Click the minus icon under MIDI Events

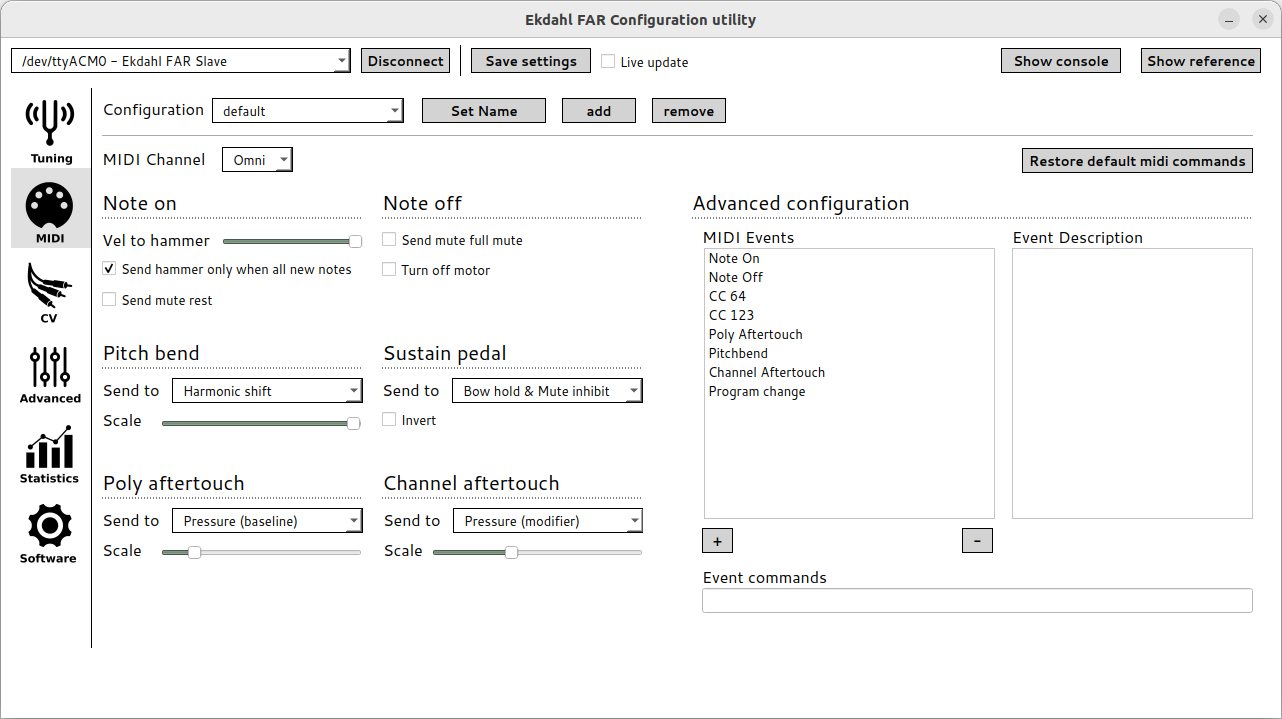[x=977, y=541]
